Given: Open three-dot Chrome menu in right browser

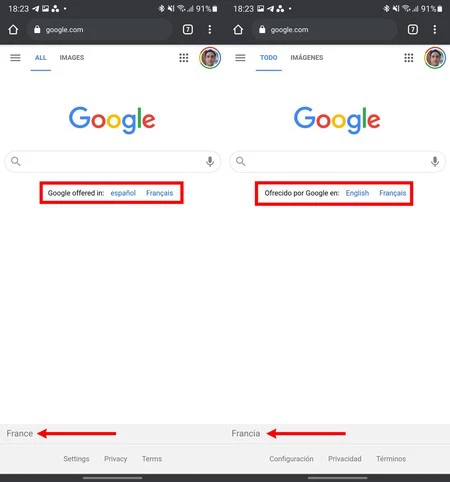Looking at the screenshot, I should point(435,30).
